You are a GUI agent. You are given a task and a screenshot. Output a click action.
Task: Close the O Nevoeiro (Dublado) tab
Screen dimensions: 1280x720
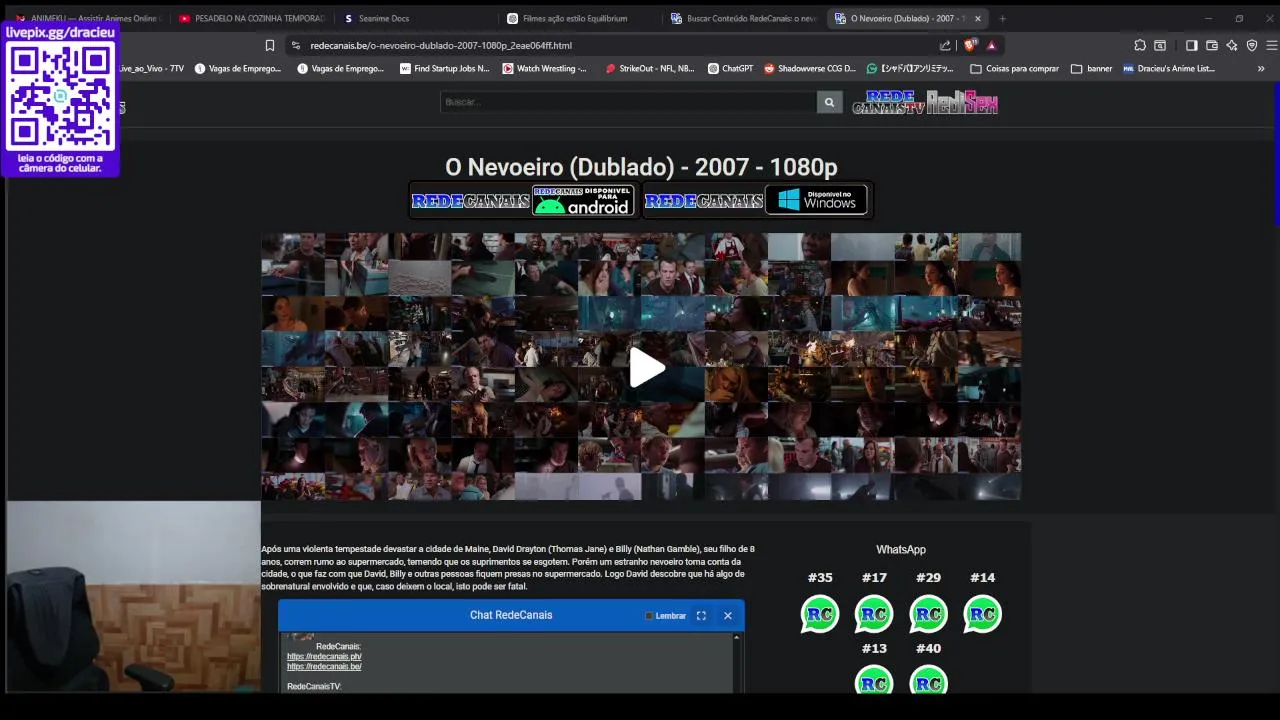pos(978,18)
